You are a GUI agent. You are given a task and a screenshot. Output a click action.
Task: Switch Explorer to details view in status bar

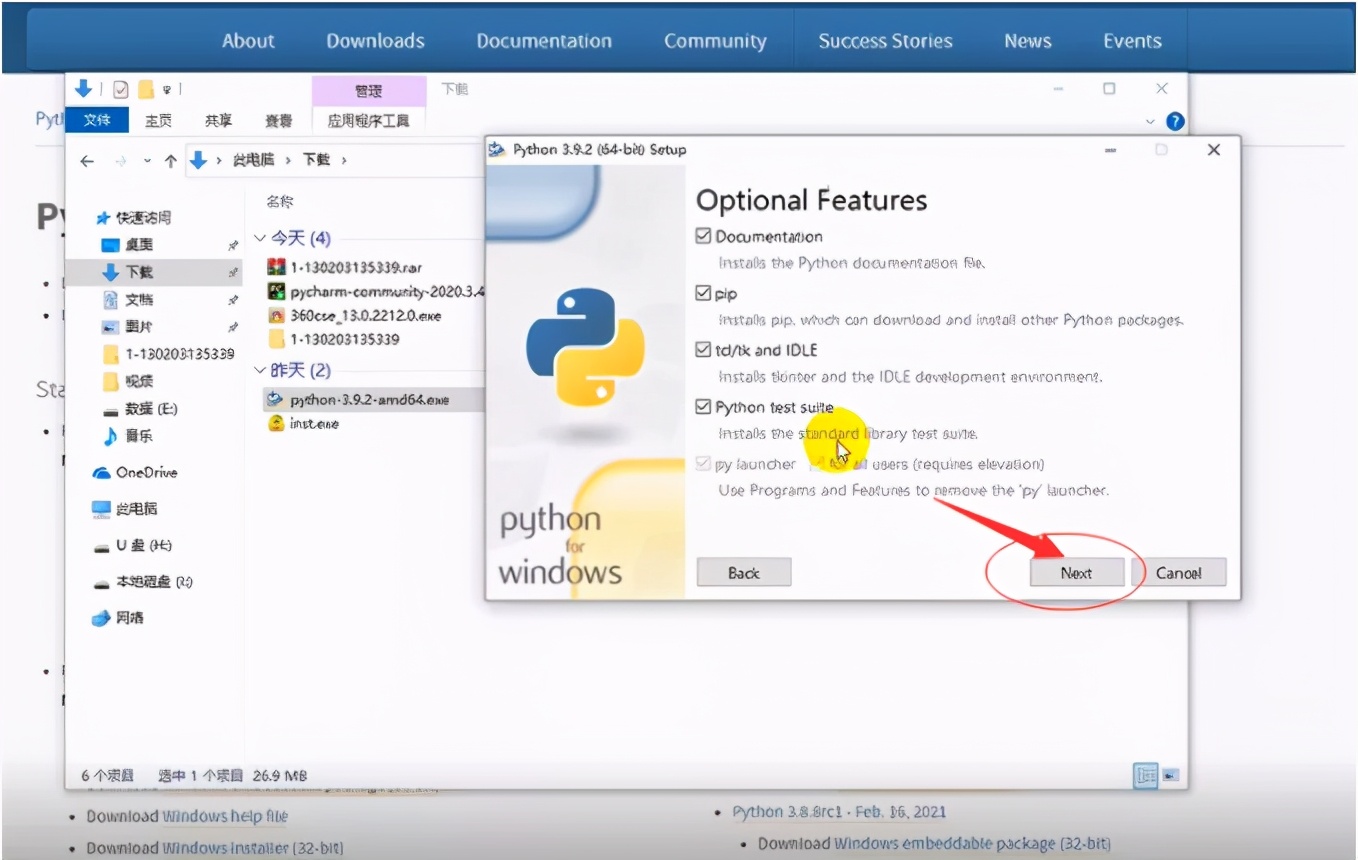(x=1145, y=775)
